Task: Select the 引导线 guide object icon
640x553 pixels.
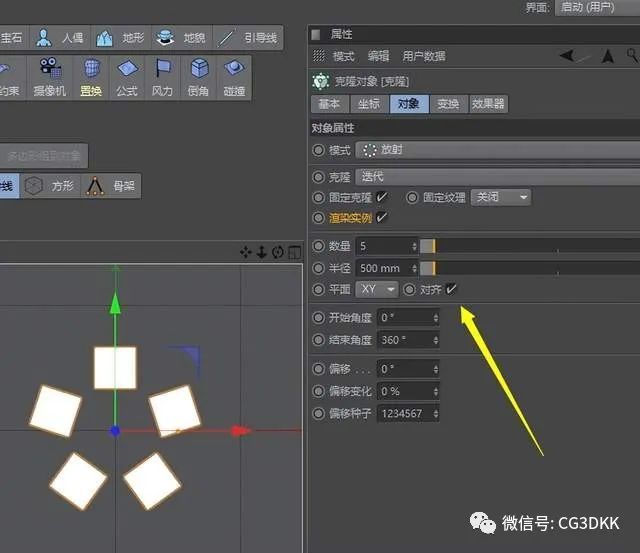Action: (x=226, y=38)
